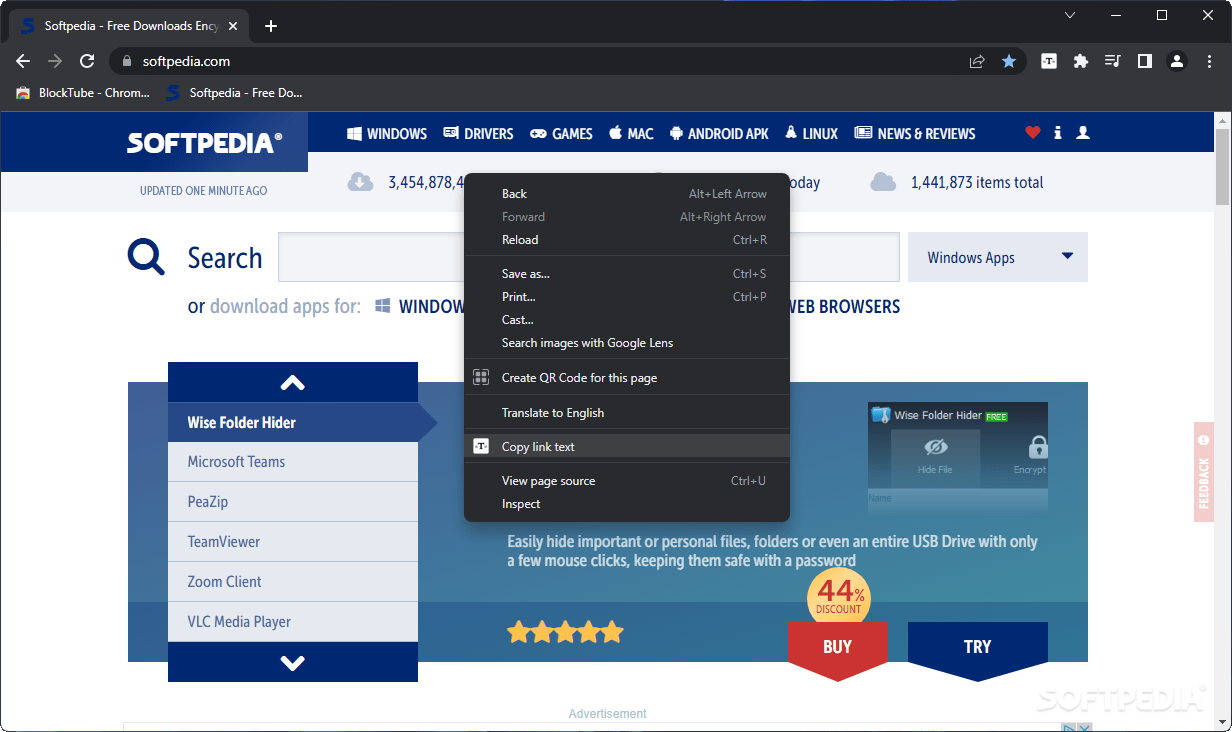The height and width of the screenshot is (732, 1232).
Task: Toggle Chrome's side panel icon
Action: (x=1144, y=60)
